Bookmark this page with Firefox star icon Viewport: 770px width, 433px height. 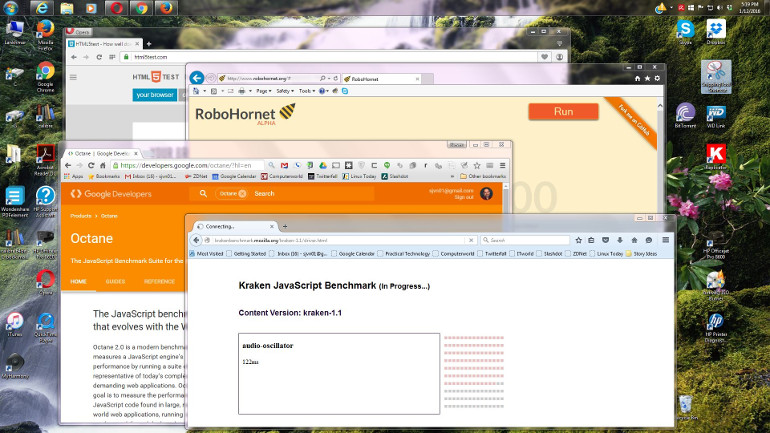tap(578, 240)
